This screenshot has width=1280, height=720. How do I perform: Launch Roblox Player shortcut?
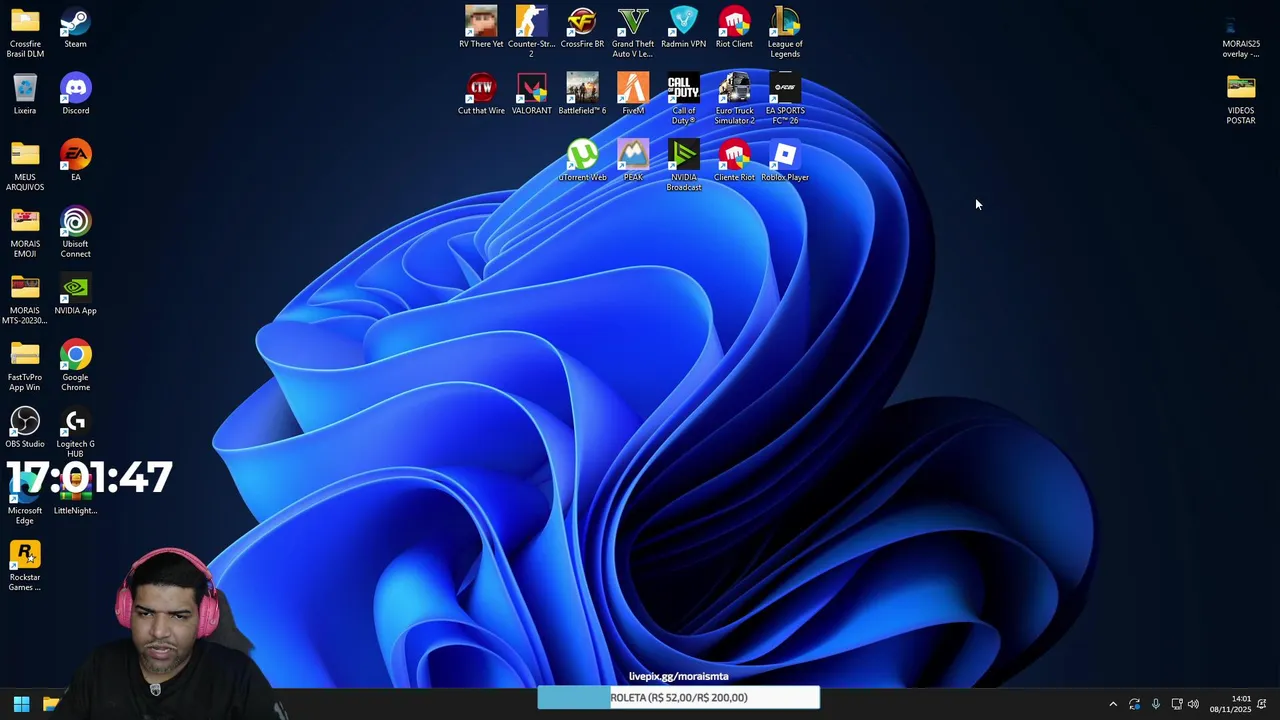tap(785, 160)
